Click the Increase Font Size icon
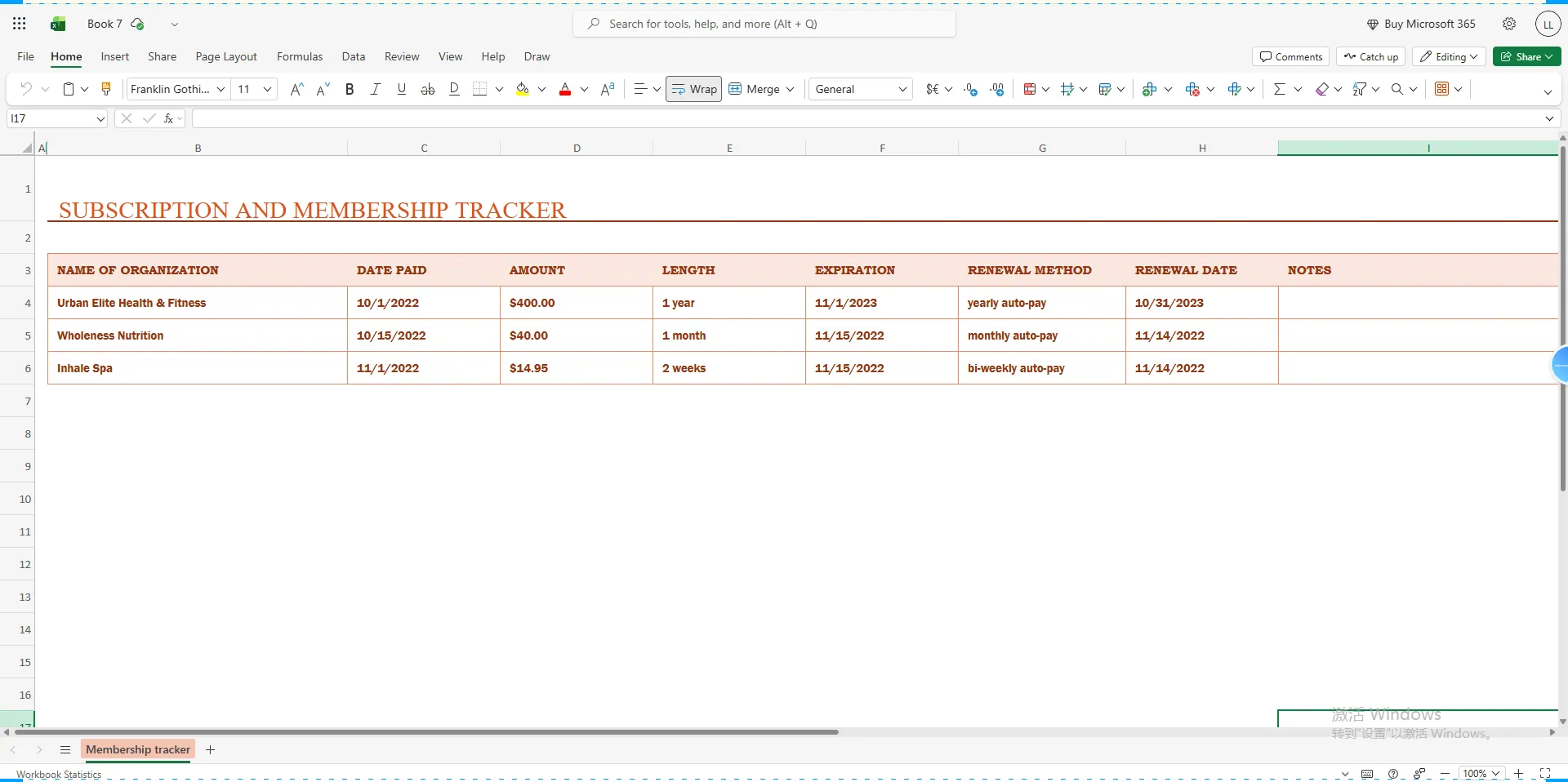The height and width of the screenshot is (782, 1568). pyautogui.click(x=296, y=89)
